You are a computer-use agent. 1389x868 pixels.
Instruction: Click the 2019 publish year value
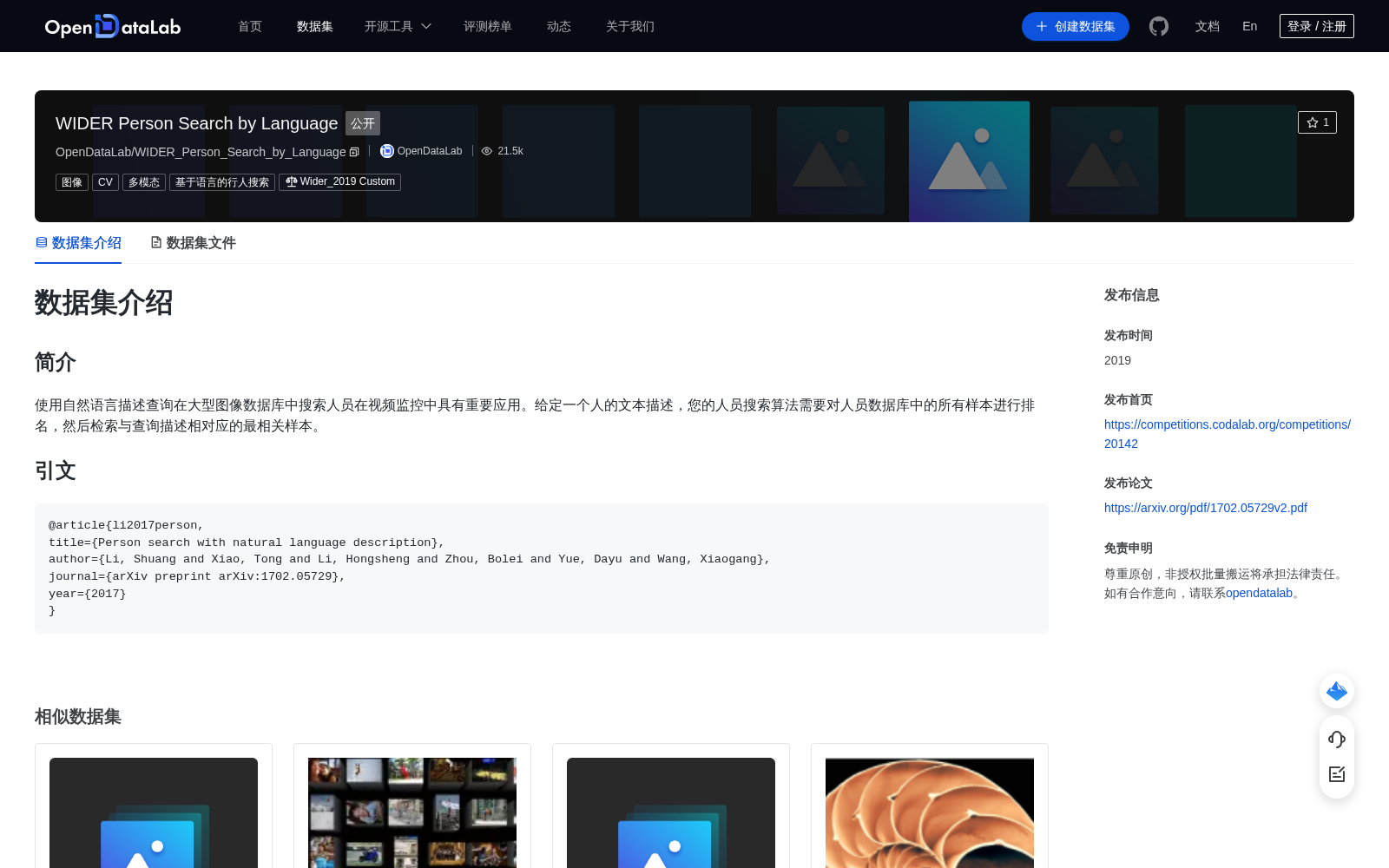pyautogui.click(x=1117, y=360)
